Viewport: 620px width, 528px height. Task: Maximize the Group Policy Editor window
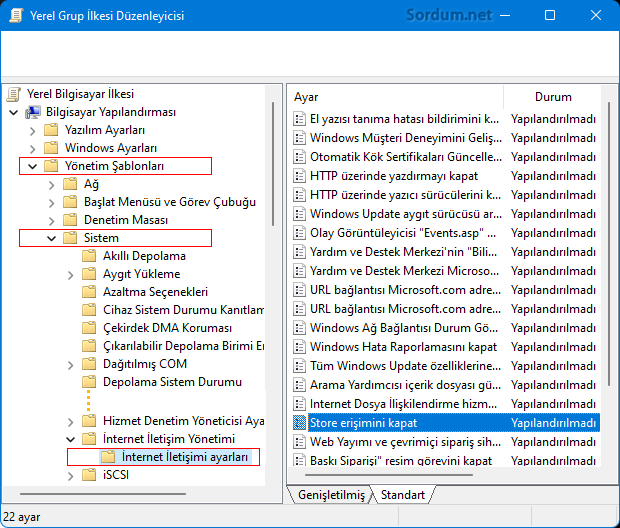tap(550, 15)
